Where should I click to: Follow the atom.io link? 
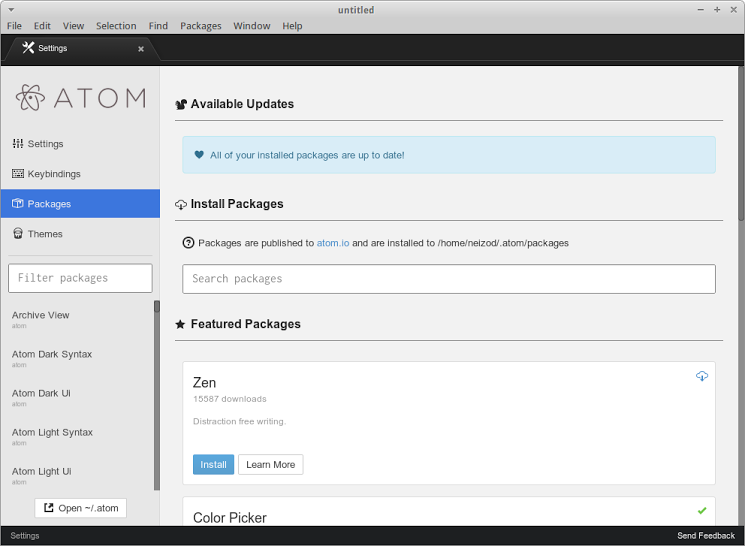point(333,243)
